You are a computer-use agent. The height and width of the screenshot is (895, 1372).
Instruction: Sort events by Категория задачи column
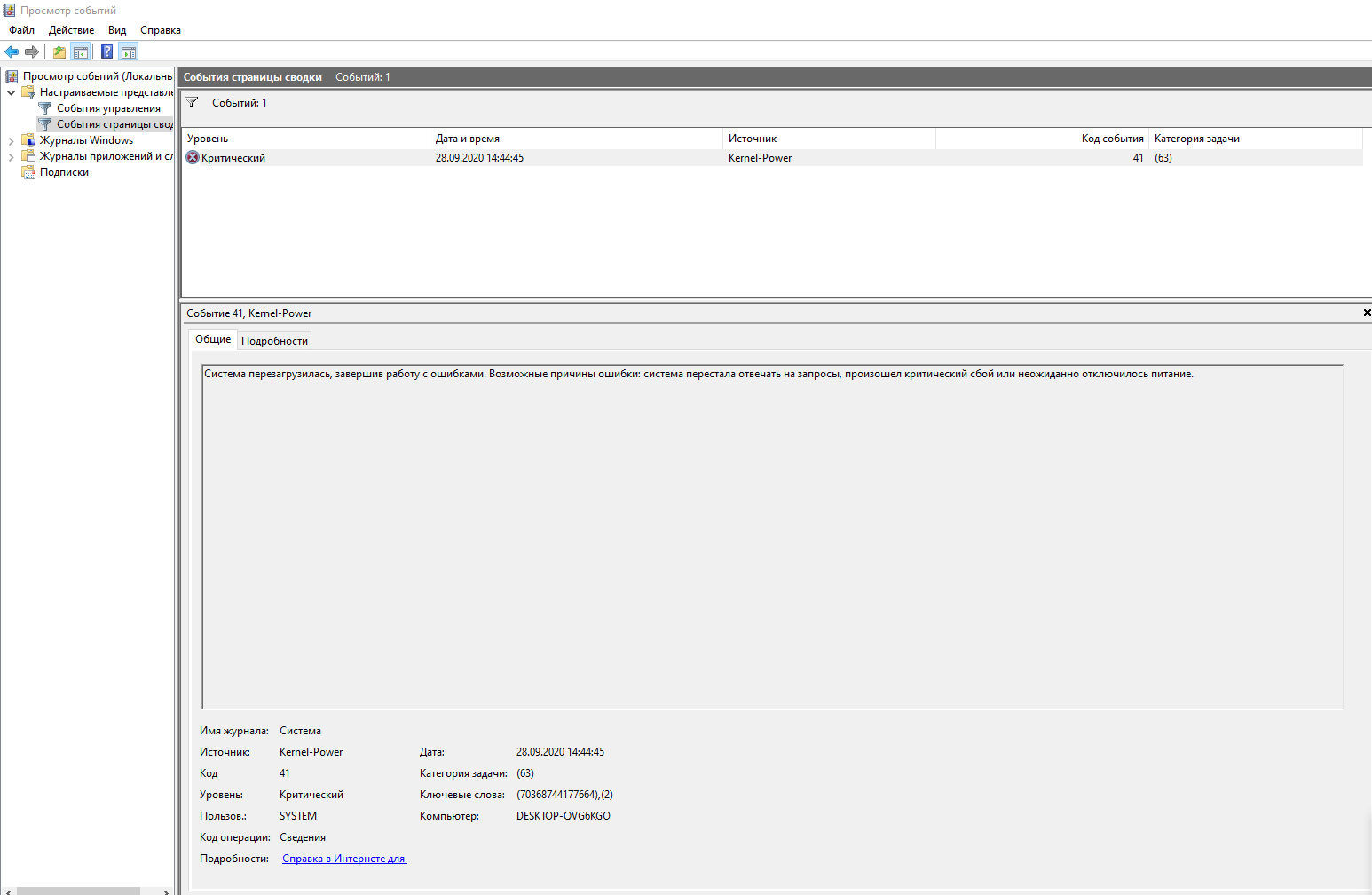(x=1255, y=139)
